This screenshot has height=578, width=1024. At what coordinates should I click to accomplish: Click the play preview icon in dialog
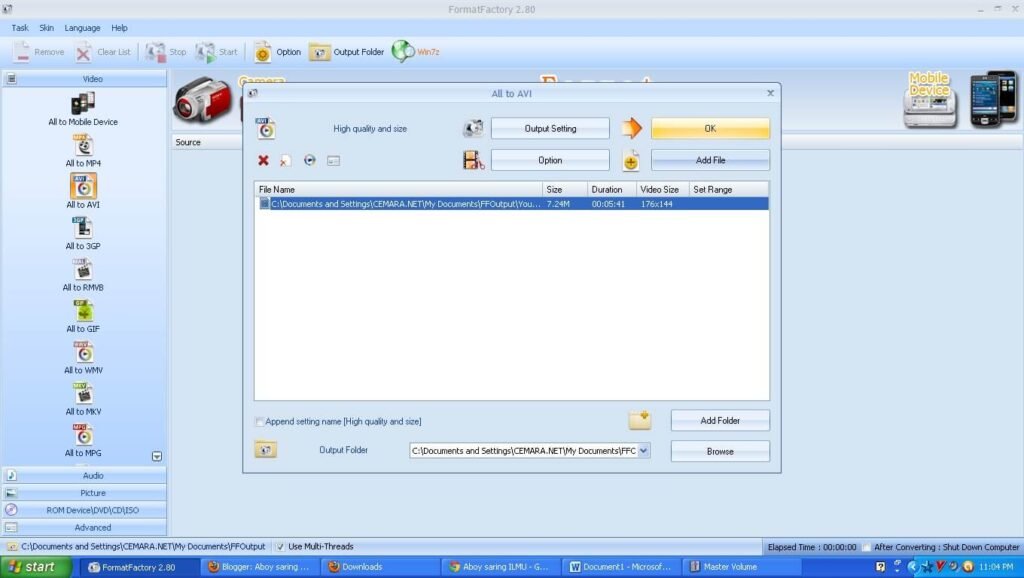point(310,160)
